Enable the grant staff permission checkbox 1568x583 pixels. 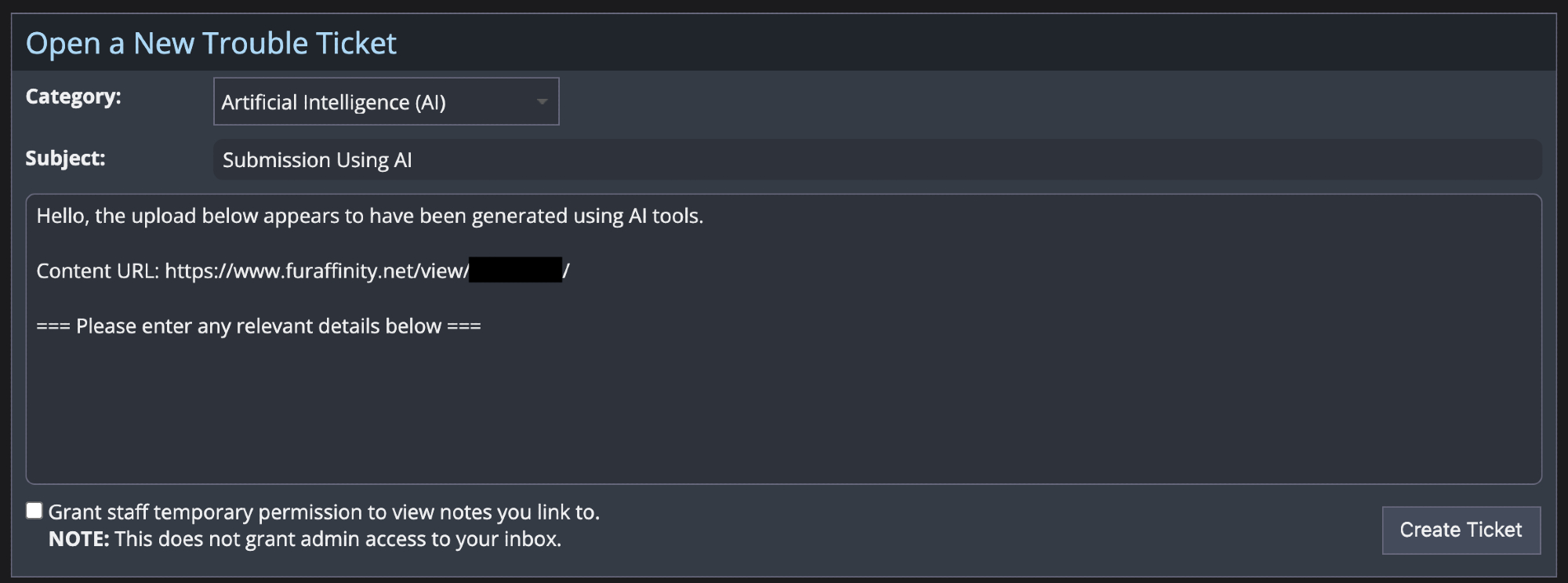point(34,511)
